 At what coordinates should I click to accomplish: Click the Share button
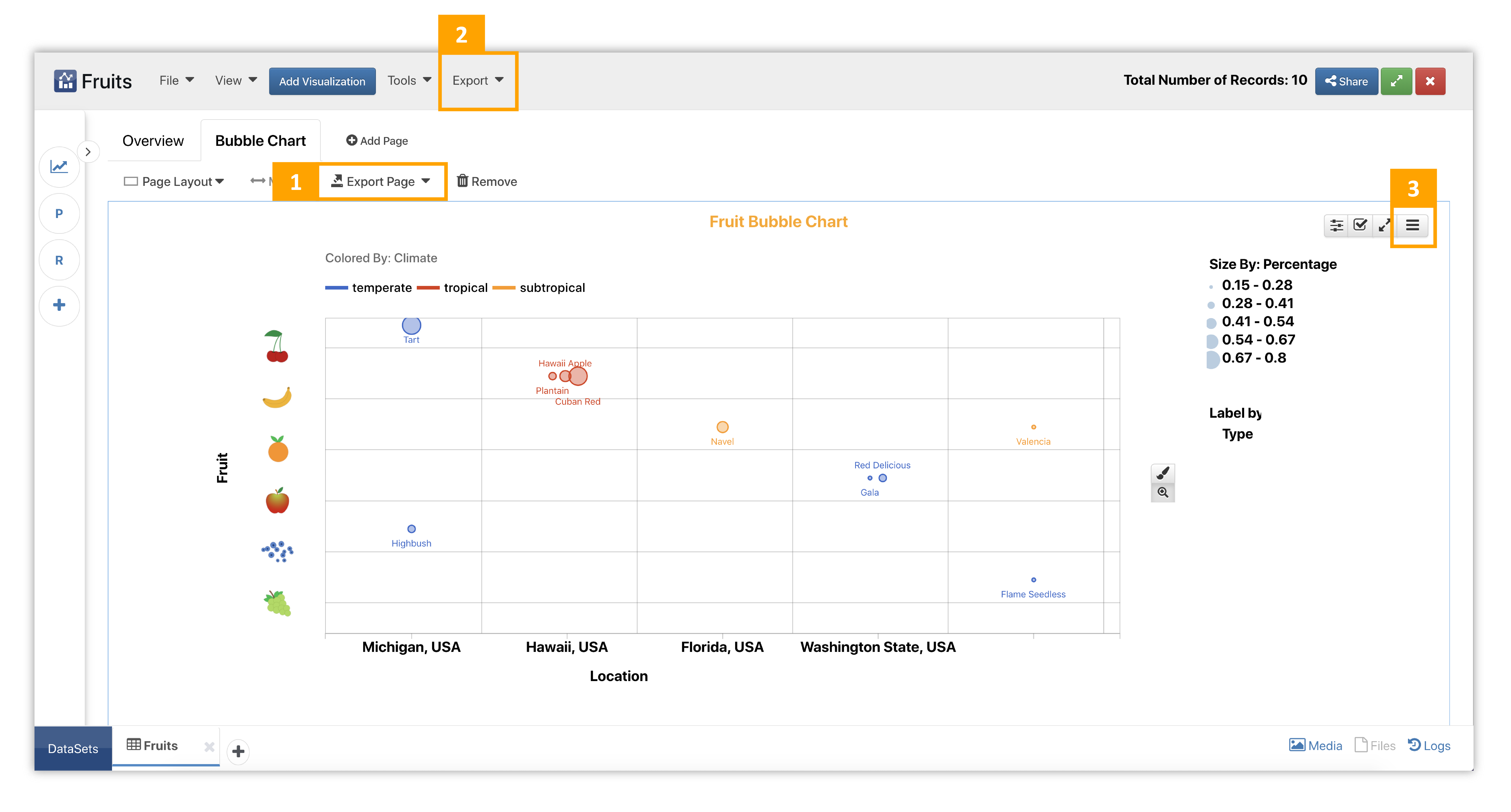click(x=1346, y=82)
